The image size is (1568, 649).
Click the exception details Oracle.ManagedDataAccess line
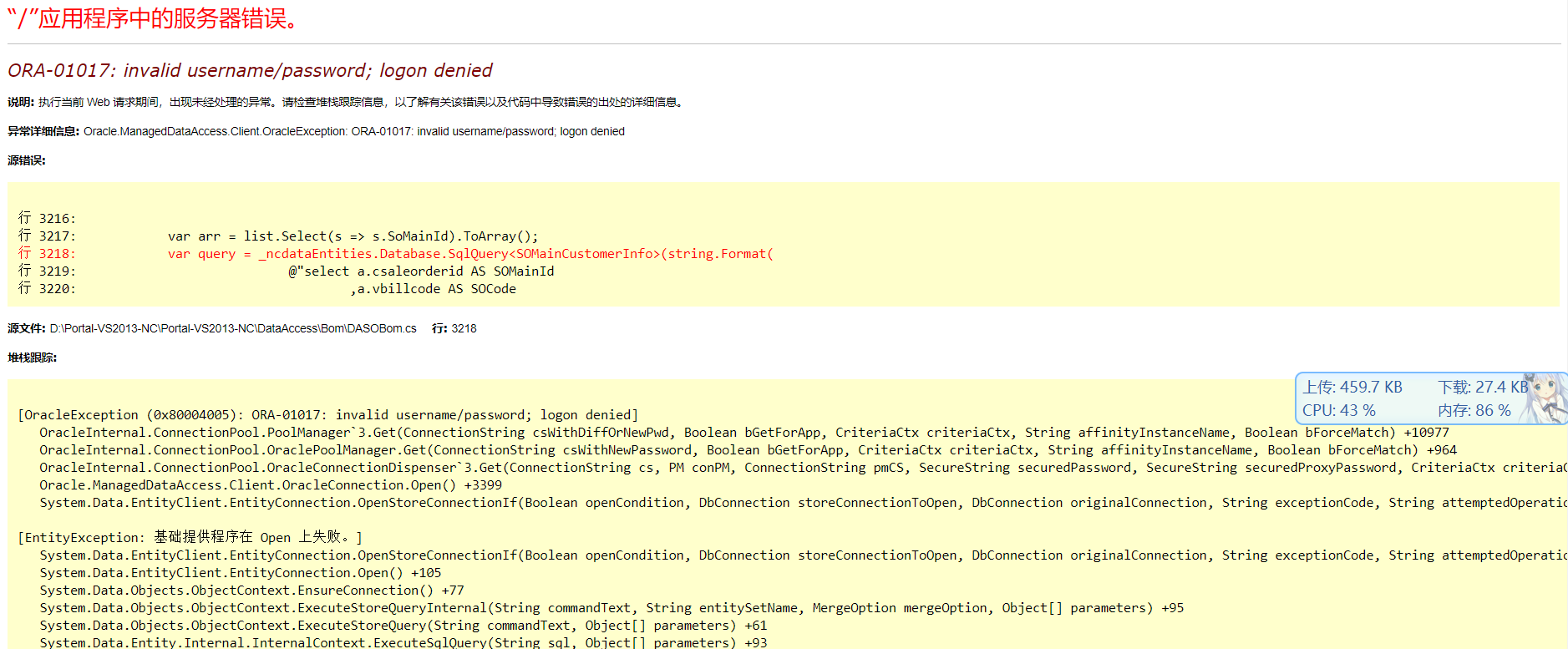click(x=353, y=132)
